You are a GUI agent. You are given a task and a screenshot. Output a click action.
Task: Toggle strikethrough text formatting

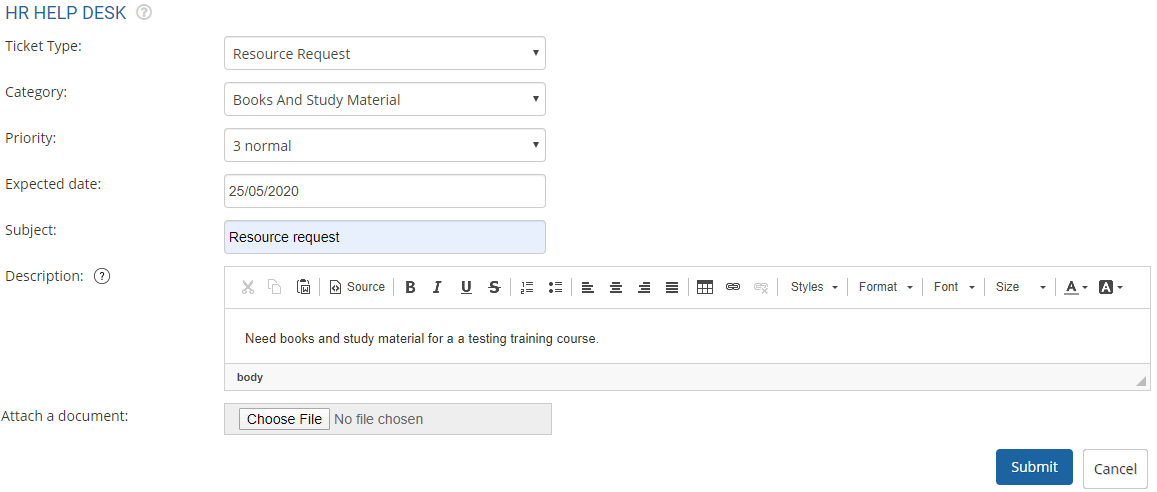[x=494, y=287]
